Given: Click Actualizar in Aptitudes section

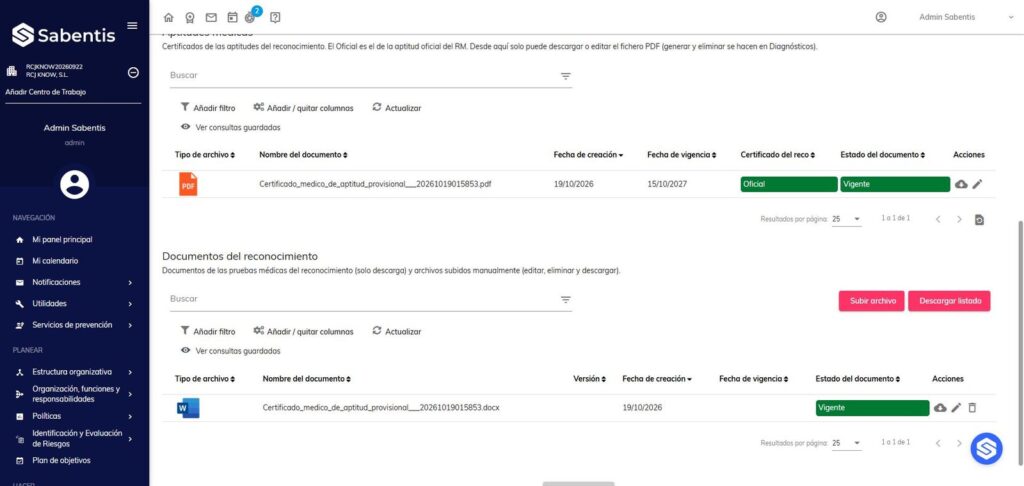Looking at the screenshot, I should (x=396, y=108).
